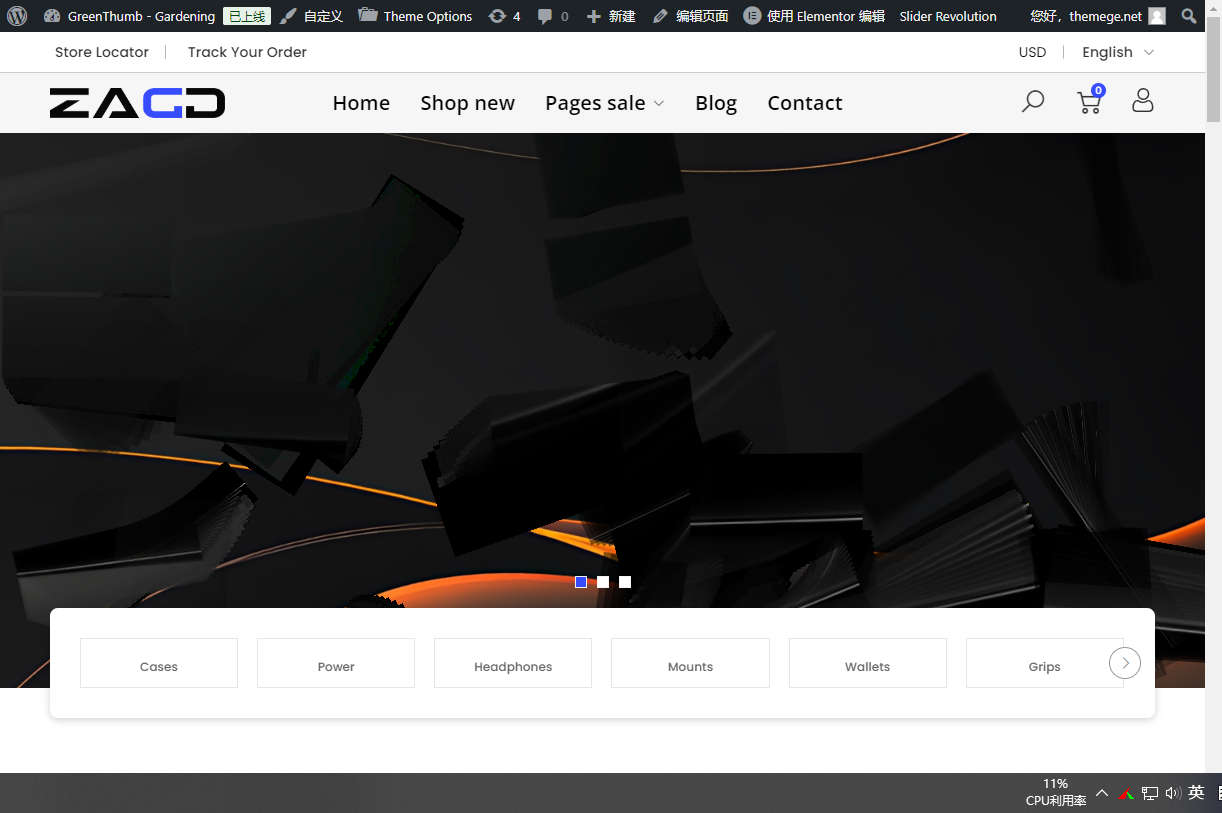Expand the Pages sale submenu
Image resolution: width=1222 pixels, height=813 pixels.
[605, 103]
